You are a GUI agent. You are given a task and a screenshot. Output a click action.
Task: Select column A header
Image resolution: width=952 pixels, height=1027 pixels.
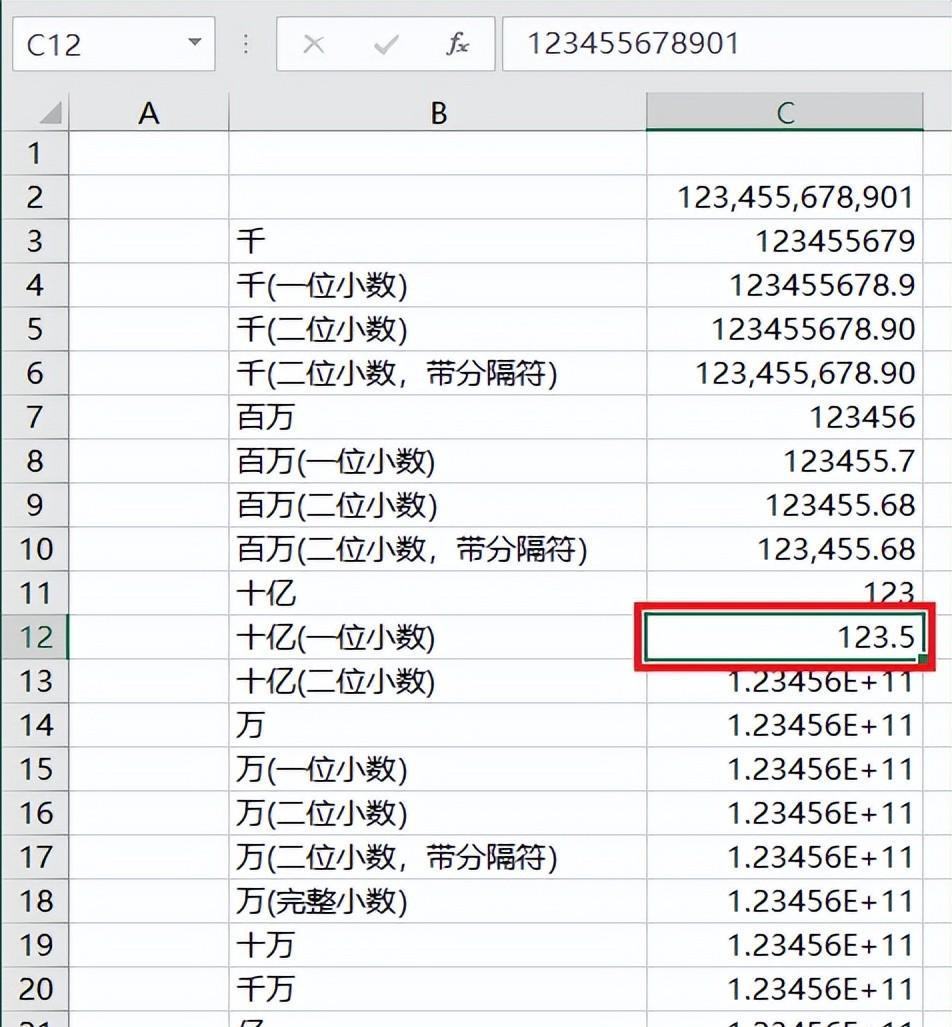(149, 113)
